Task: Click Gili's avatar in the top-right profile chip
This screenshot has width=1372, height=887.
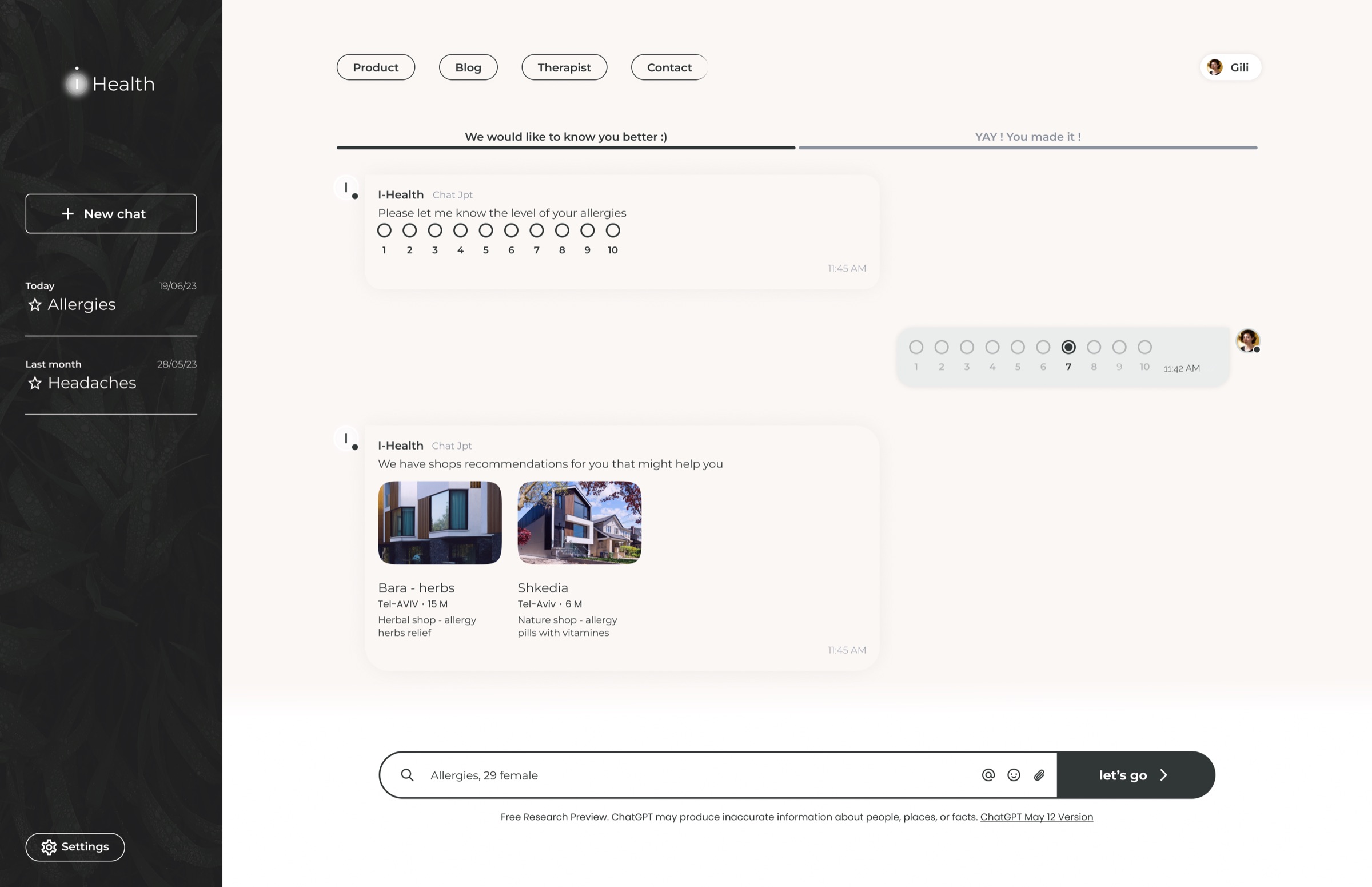Action: click(x=1215, y=67)
